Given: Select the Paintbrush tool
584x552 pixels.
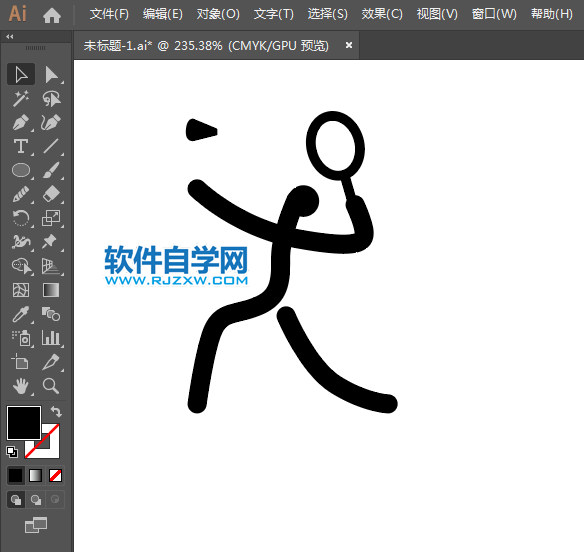Looking at the screenshot, I should (x=51, y=170).
